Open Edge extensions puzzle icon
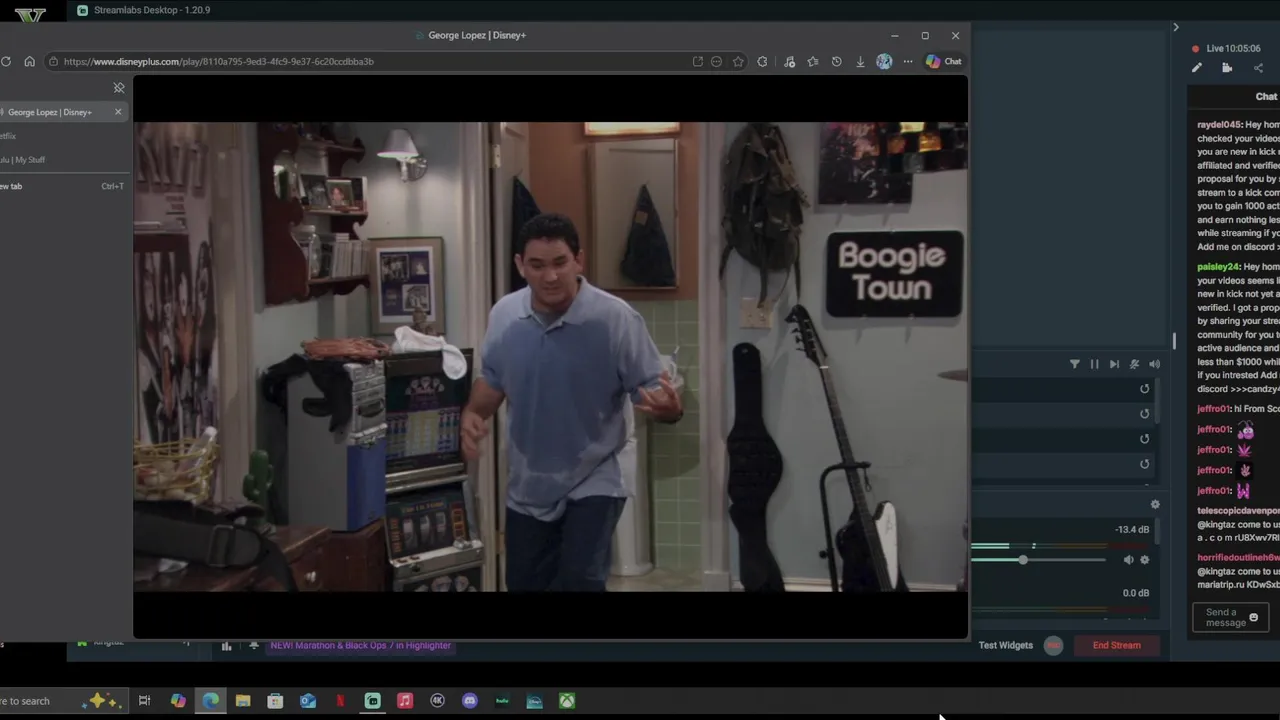This screenshot has width=1280, height=720. (762, 61)
